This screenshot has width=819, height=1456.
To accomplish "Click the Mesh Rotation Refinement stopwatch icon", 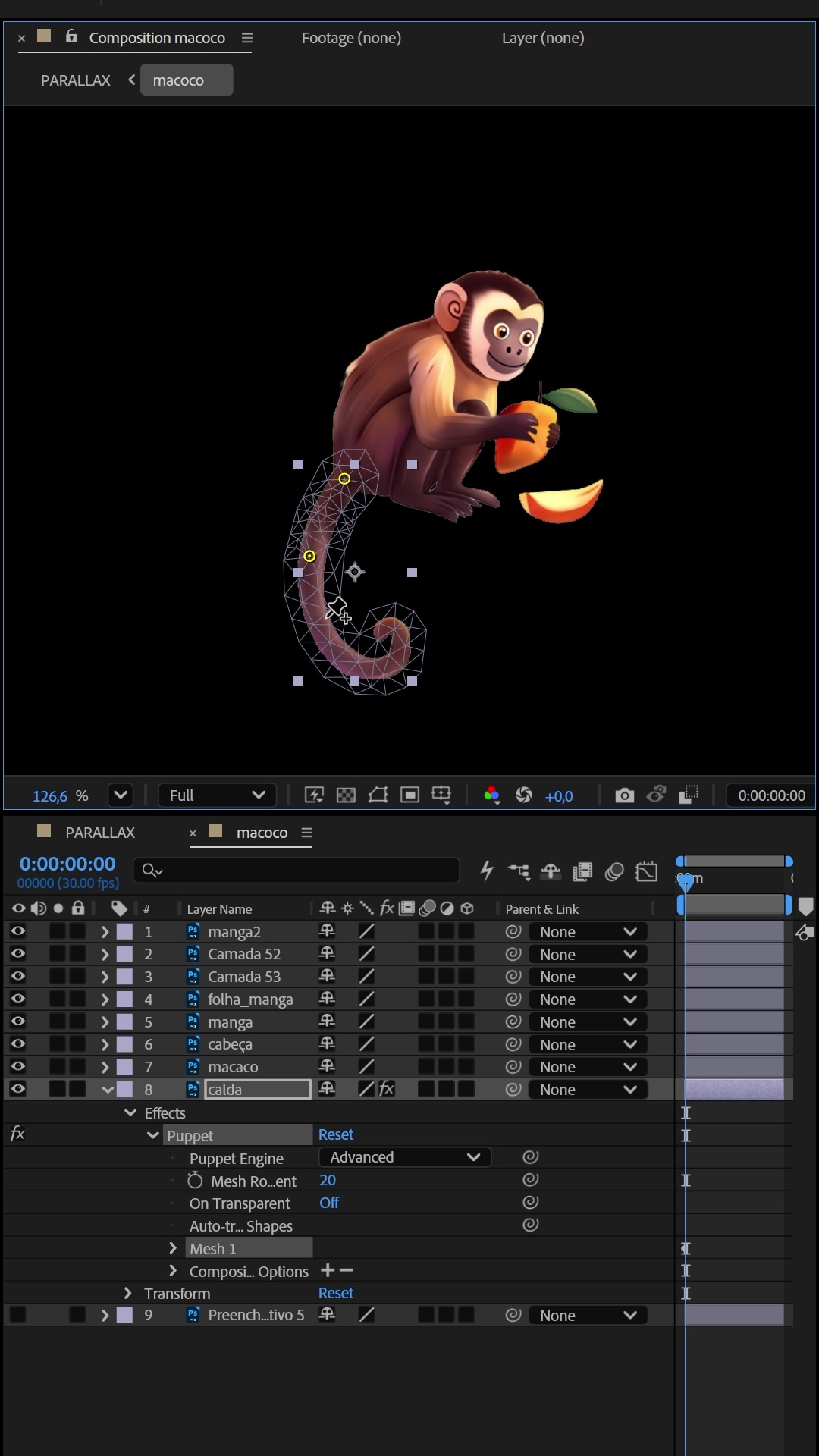I will pos(195,1180).
